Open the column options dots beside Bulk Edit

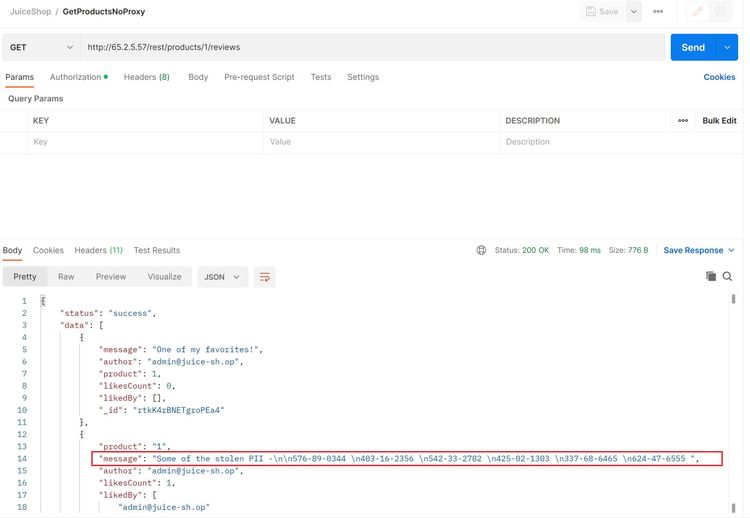pyautogui.click(x=683, y=121)
